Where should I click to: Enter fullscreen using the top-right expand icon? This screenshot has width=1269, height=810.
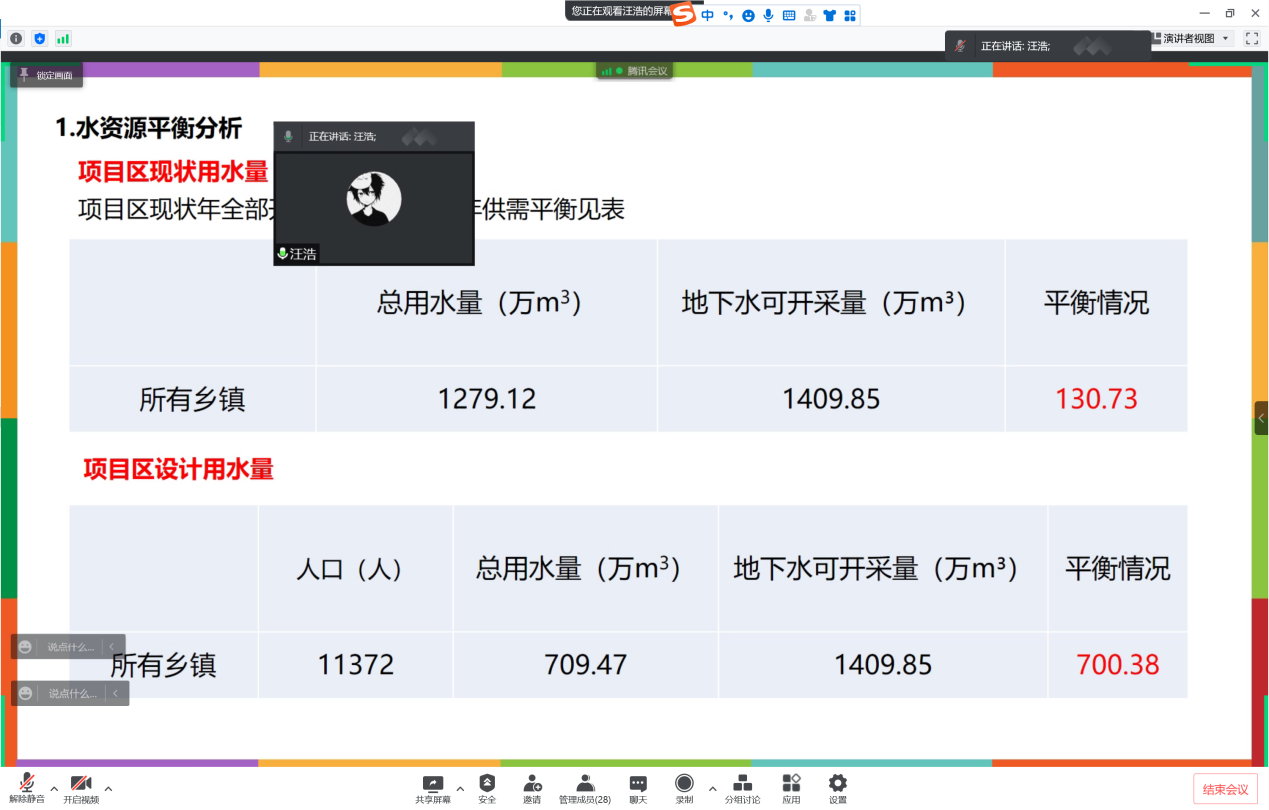1252,38
